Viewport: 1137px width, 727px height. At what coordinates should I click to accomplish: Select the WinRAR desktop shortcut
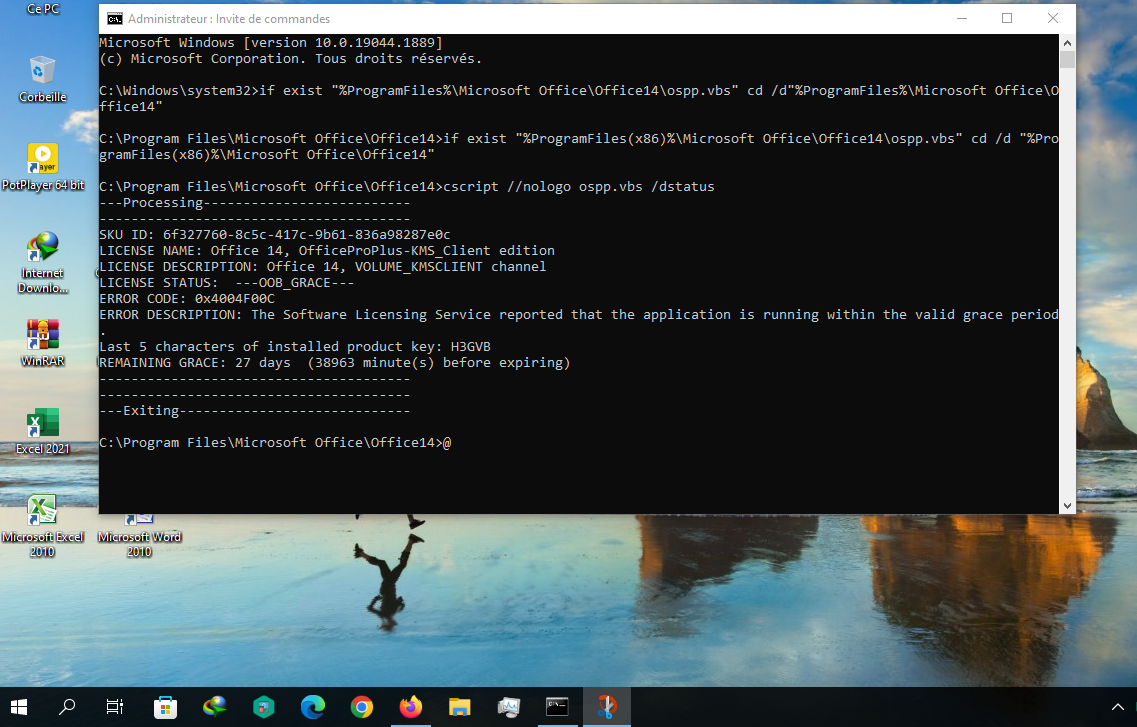(43, 344)
